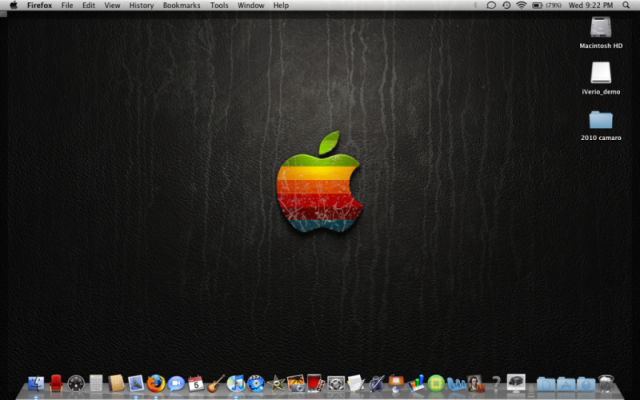Open the Firefox application menu

coord(40,5)
